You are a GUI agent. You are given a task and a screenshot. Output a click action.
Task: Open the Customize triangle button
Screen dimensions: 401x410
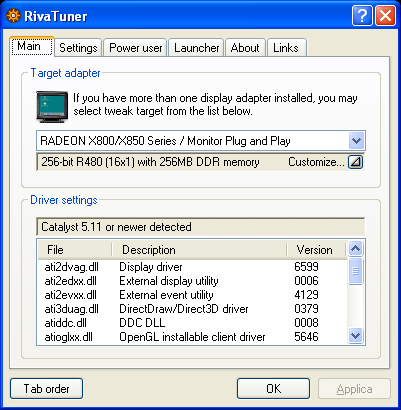[355, 162]
